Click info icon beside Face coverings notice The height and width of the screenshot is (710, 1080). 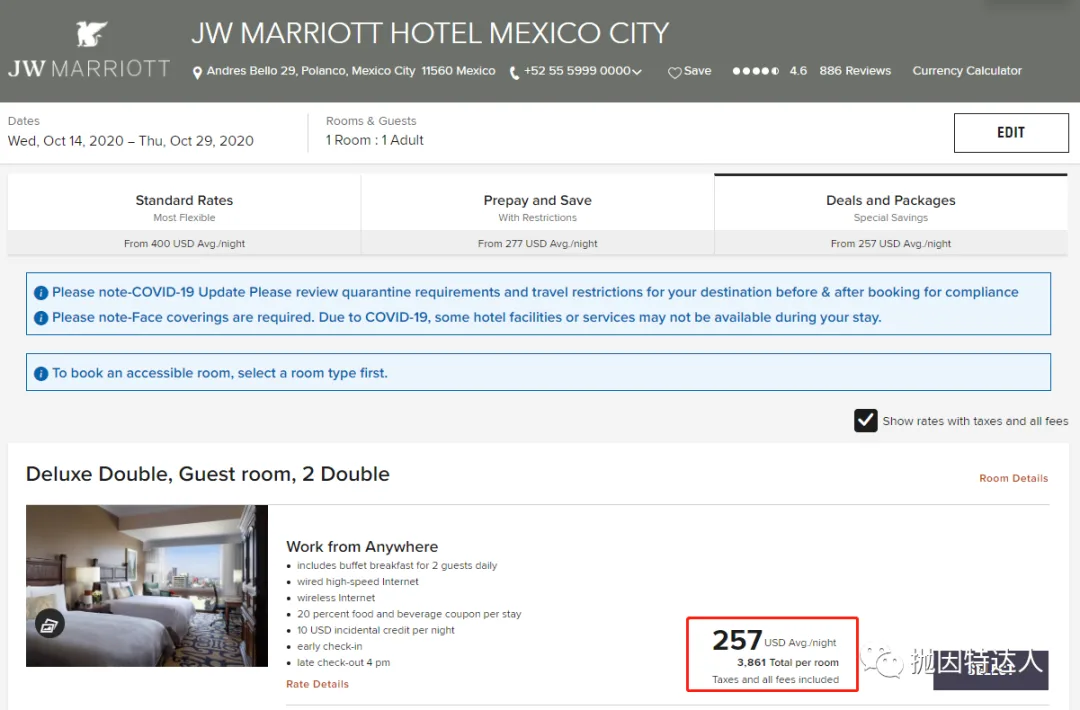[x=41, y=318]
